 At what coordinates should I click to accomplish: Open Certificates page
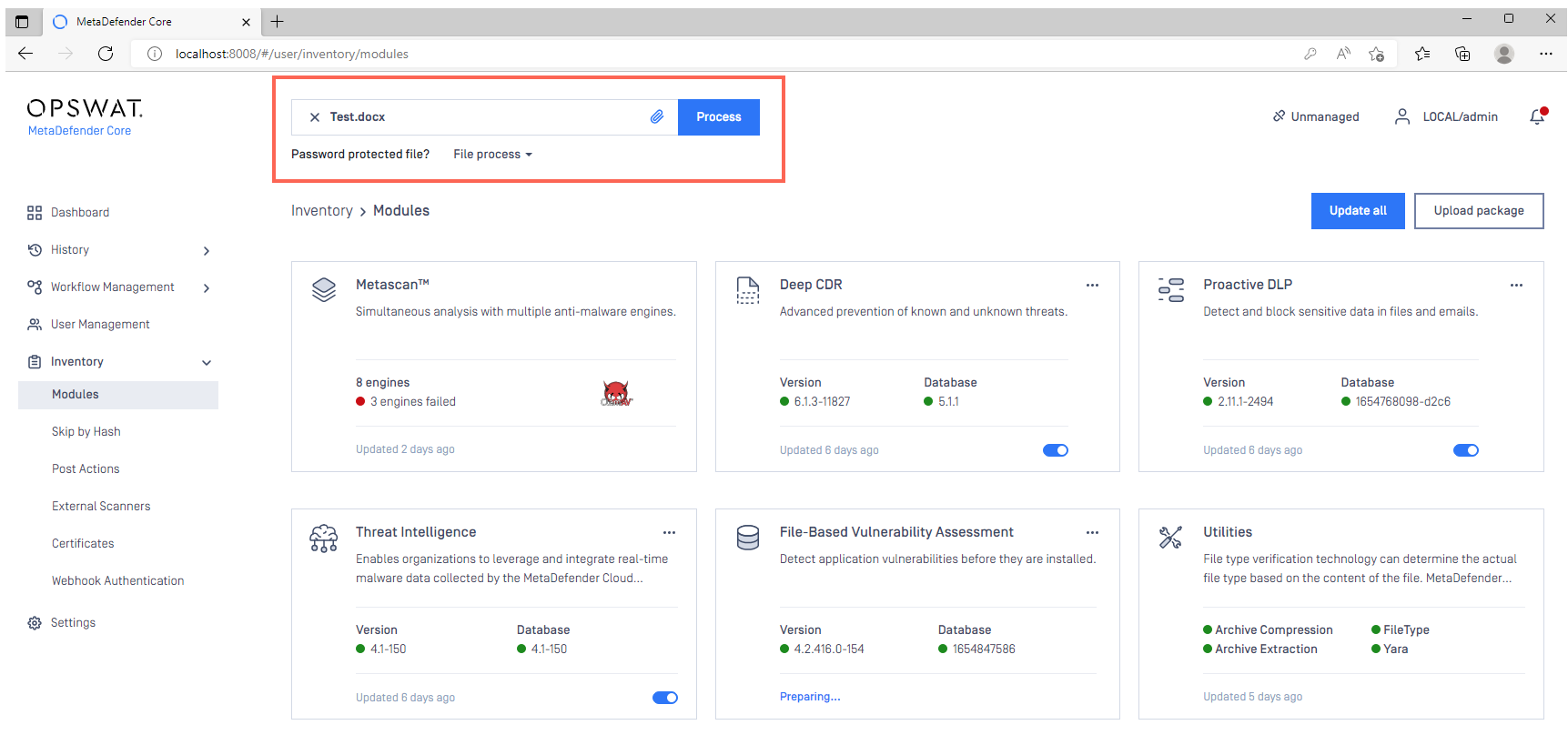pyautogui.click(x=83, y=544)
